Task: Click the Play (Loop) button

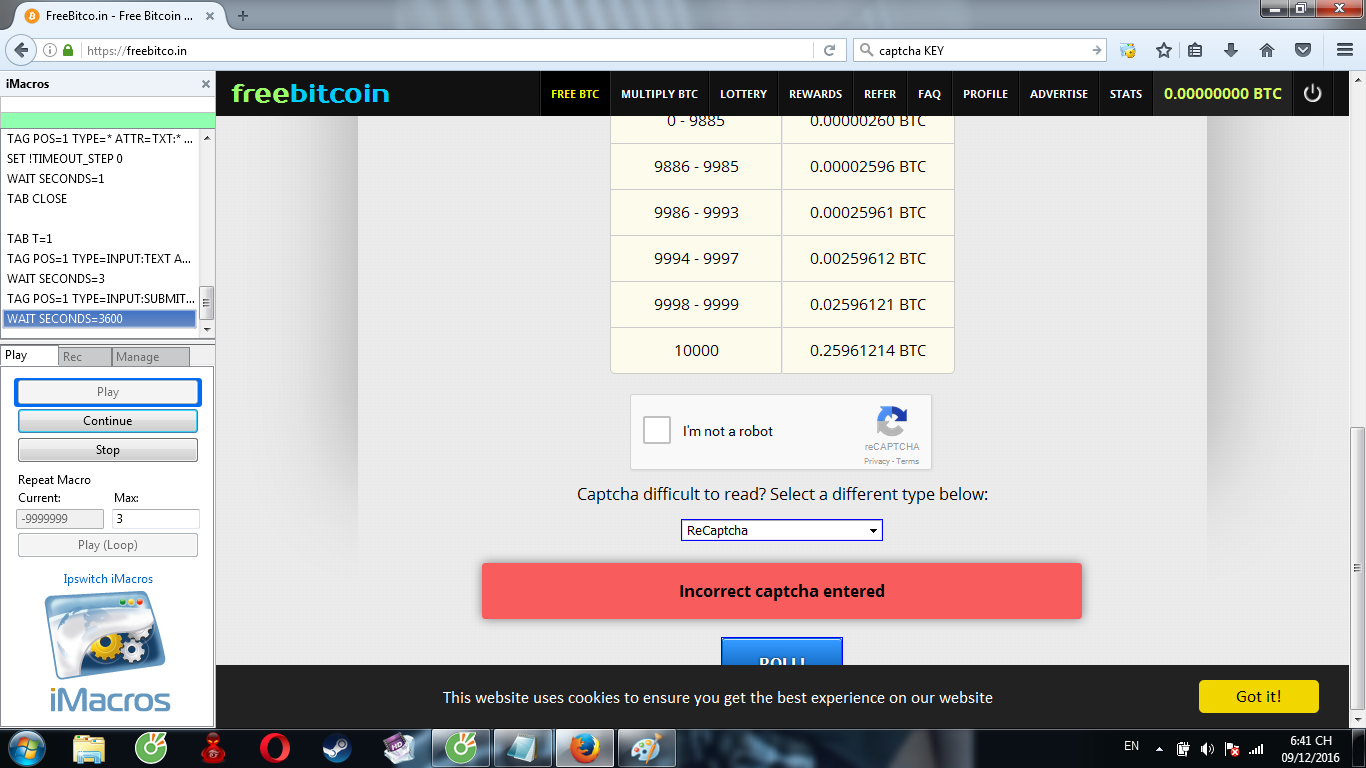Action: click(x=108, y=545)
